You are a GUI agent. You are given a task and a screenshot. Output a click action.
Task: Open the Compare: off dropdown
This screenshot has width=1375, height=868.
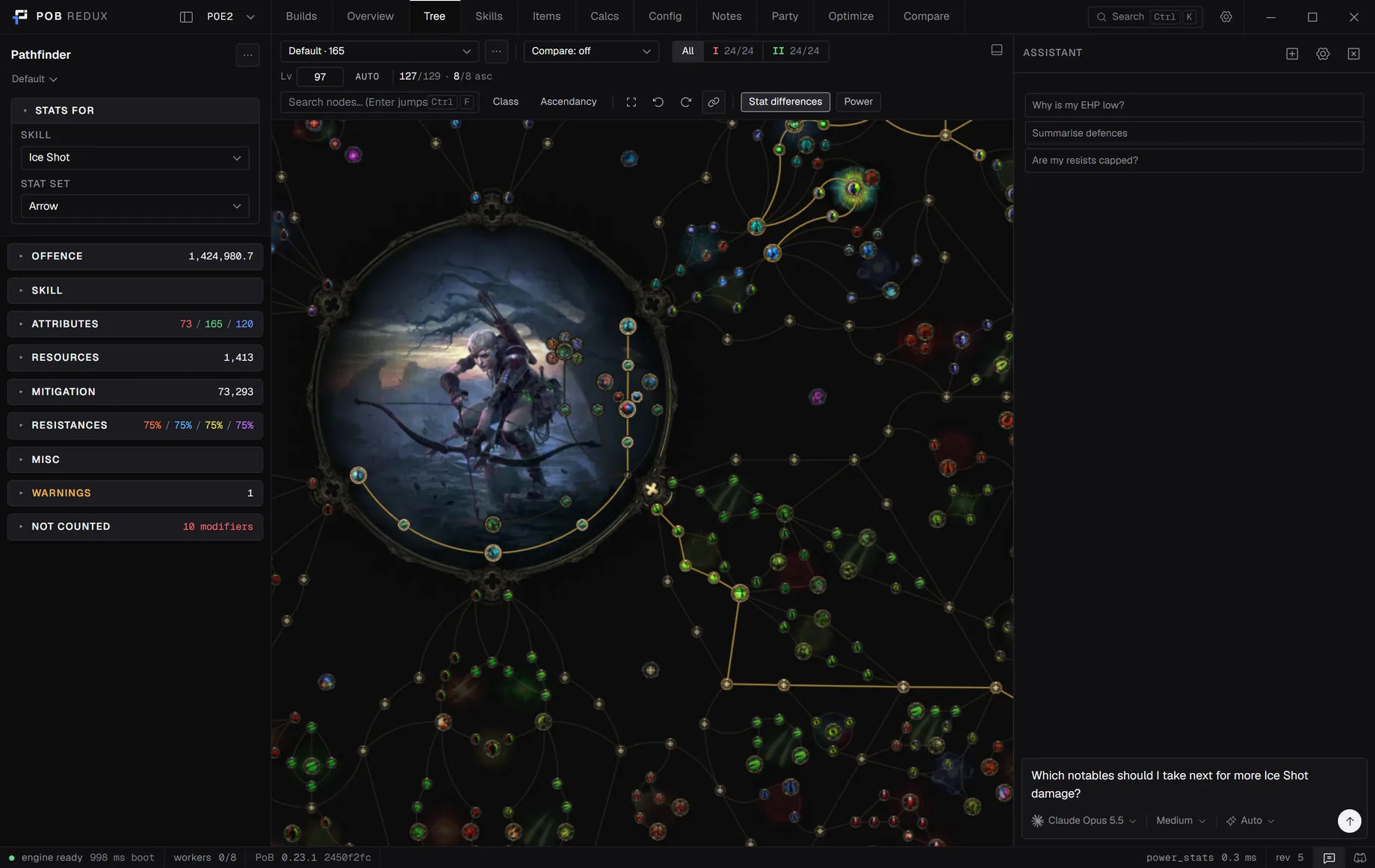tap(590, 51)
